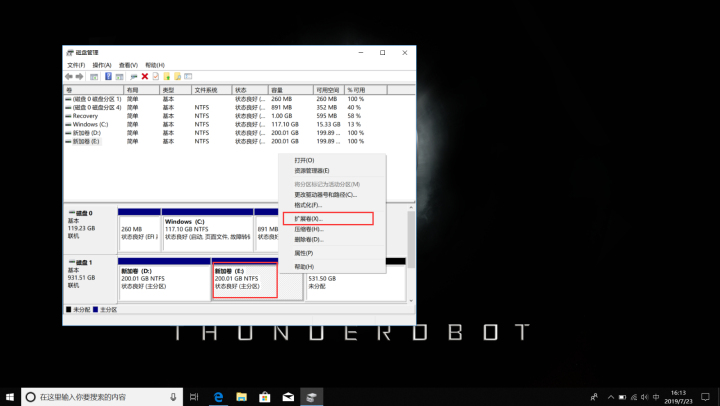Choose 删除卷(D)... in the context menu
Screen dimensions: 720x406
point(332,239)
